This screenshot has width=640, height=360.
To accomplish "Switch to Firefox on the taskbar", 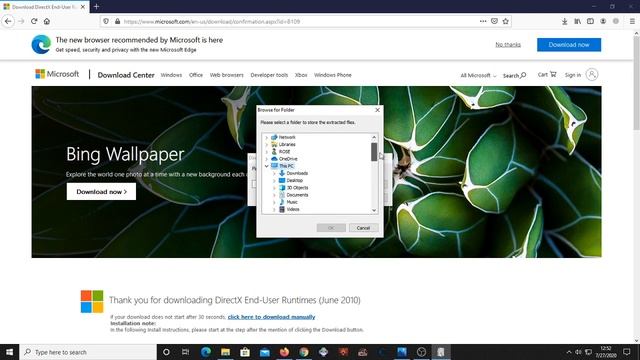I will click(x=284, y=352).
